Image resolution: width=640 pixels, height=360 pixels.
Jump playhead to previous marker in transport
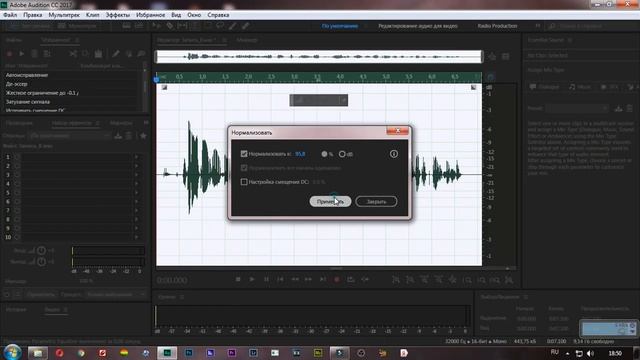click(280, 279)
